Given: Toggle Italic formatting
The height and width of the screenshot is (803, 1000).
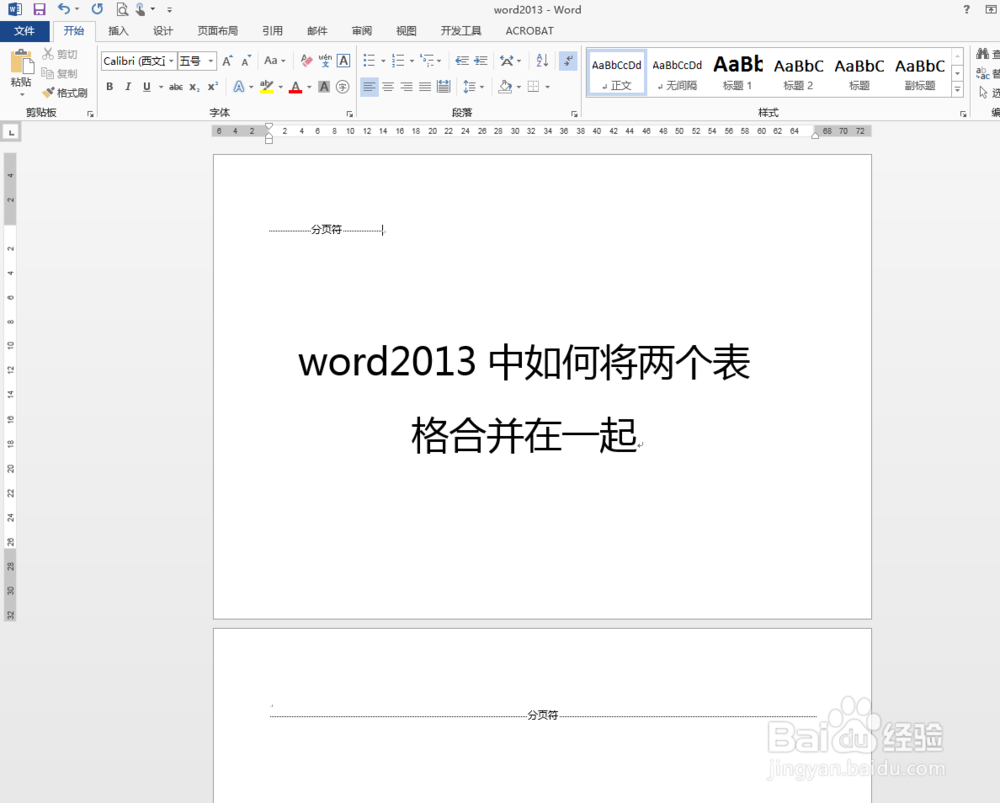Looking at the screenshot, I should (x=128, y=87).
